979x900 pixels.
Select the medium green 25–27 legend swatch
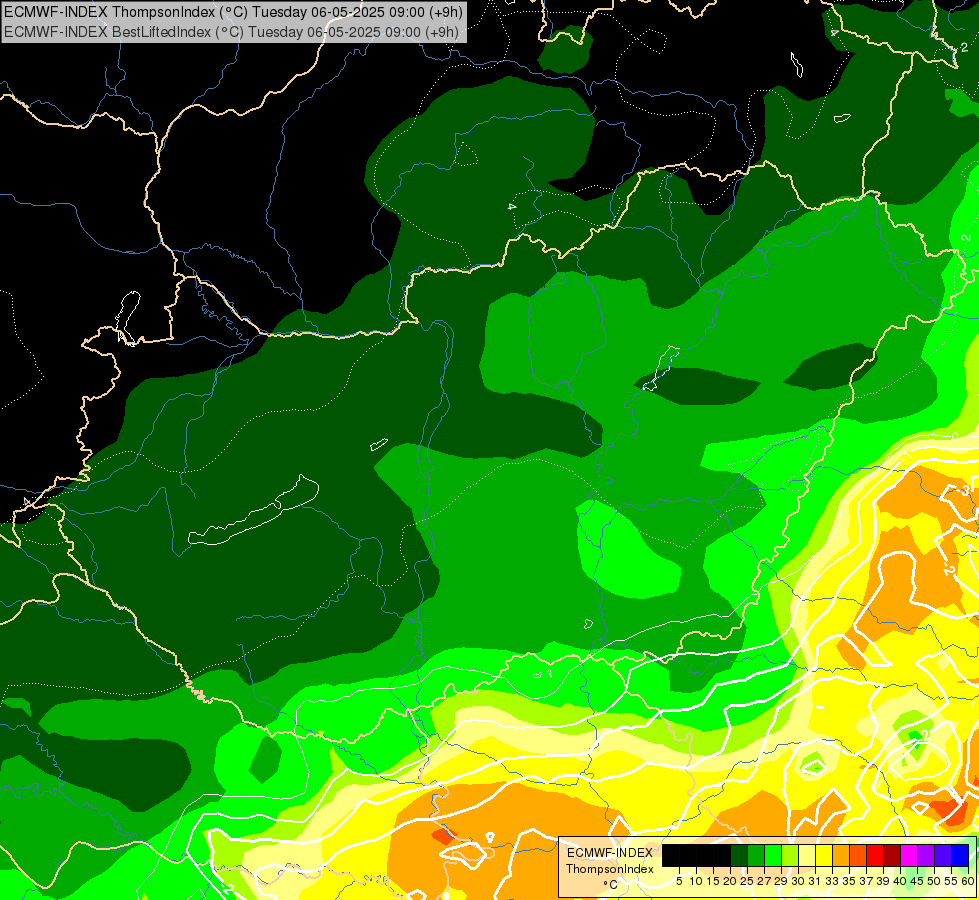point(756,855)
